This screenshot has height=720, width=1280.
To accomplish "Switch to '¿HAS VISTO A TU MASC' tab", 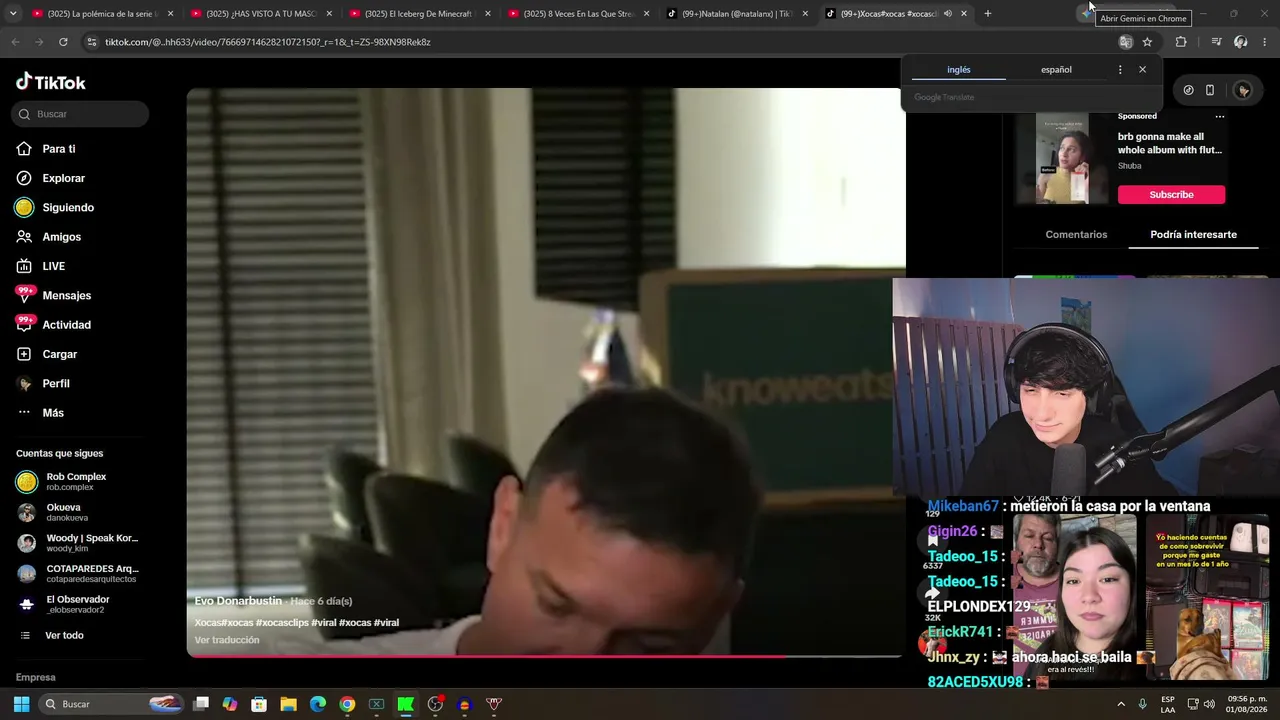I will 261,14.
